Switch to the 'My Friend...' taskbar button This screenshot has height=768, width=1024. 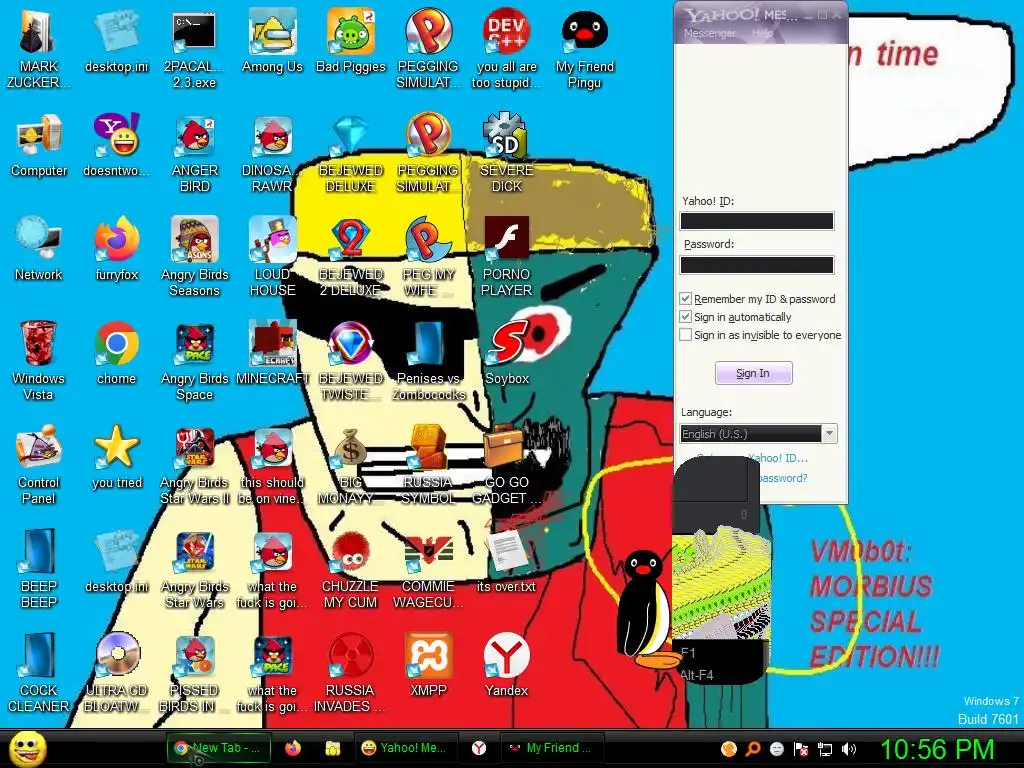point(551,748)
